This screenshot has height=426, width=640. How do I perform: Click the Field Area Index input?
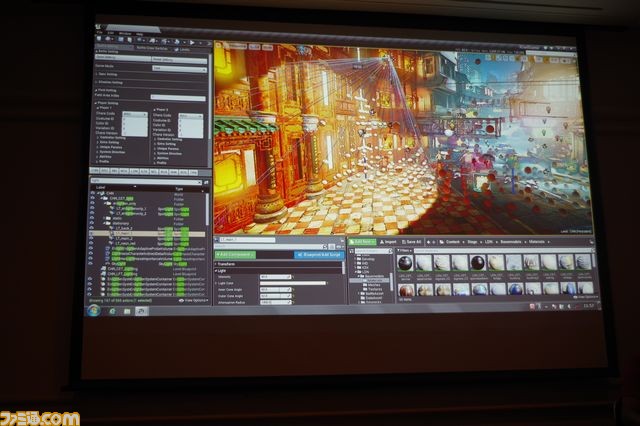[x=178, y=97]
